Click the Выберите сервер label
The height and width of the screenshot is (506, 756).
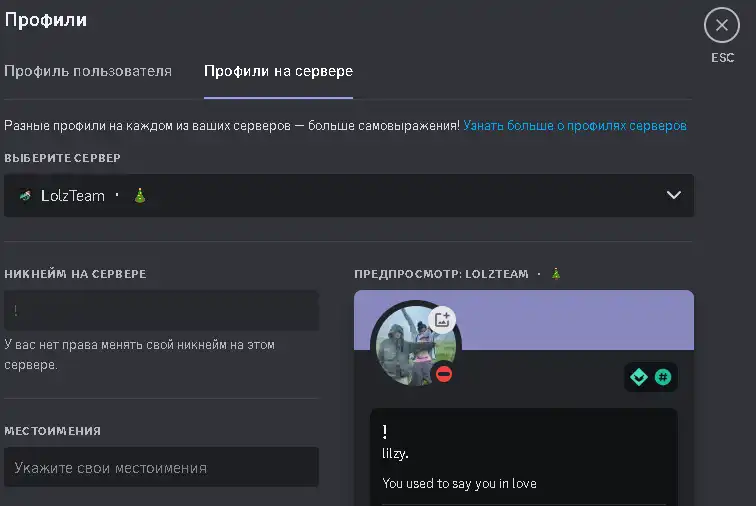62,158
